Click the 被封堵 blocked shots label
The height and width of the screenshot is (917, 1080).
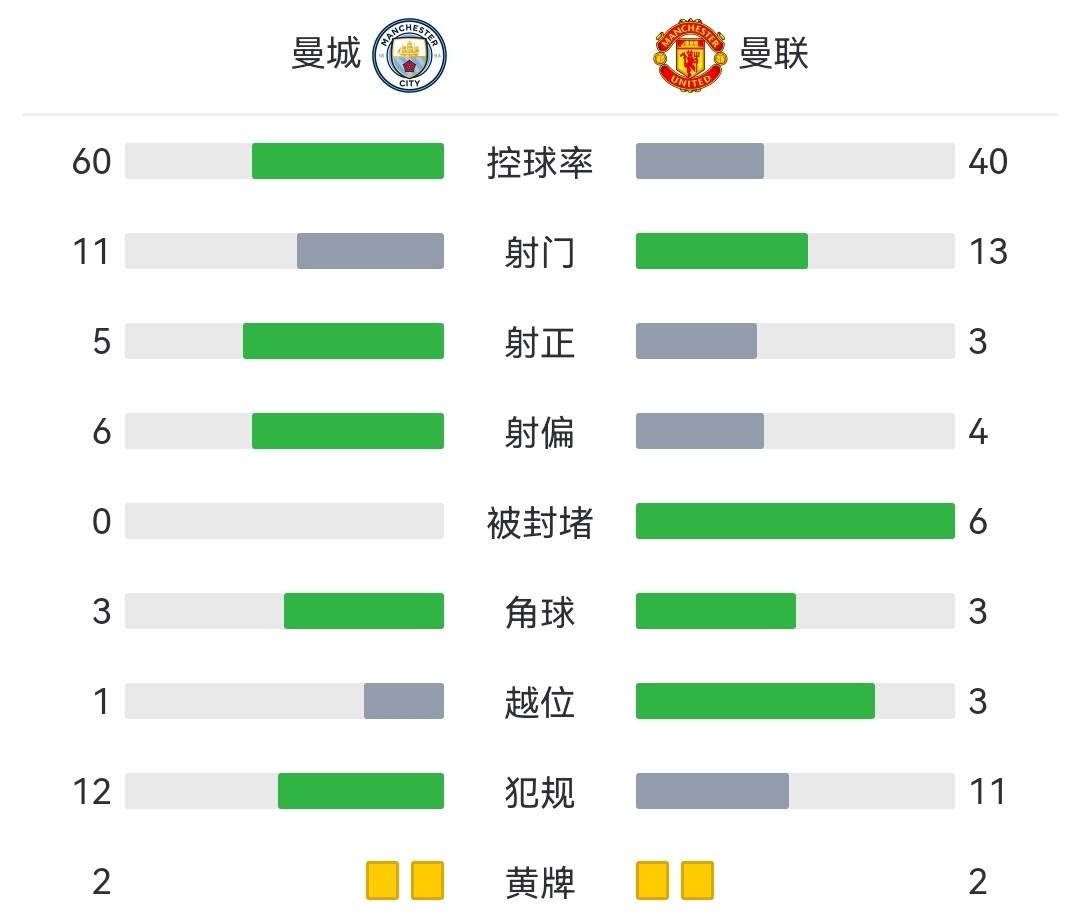coord(540,522)
